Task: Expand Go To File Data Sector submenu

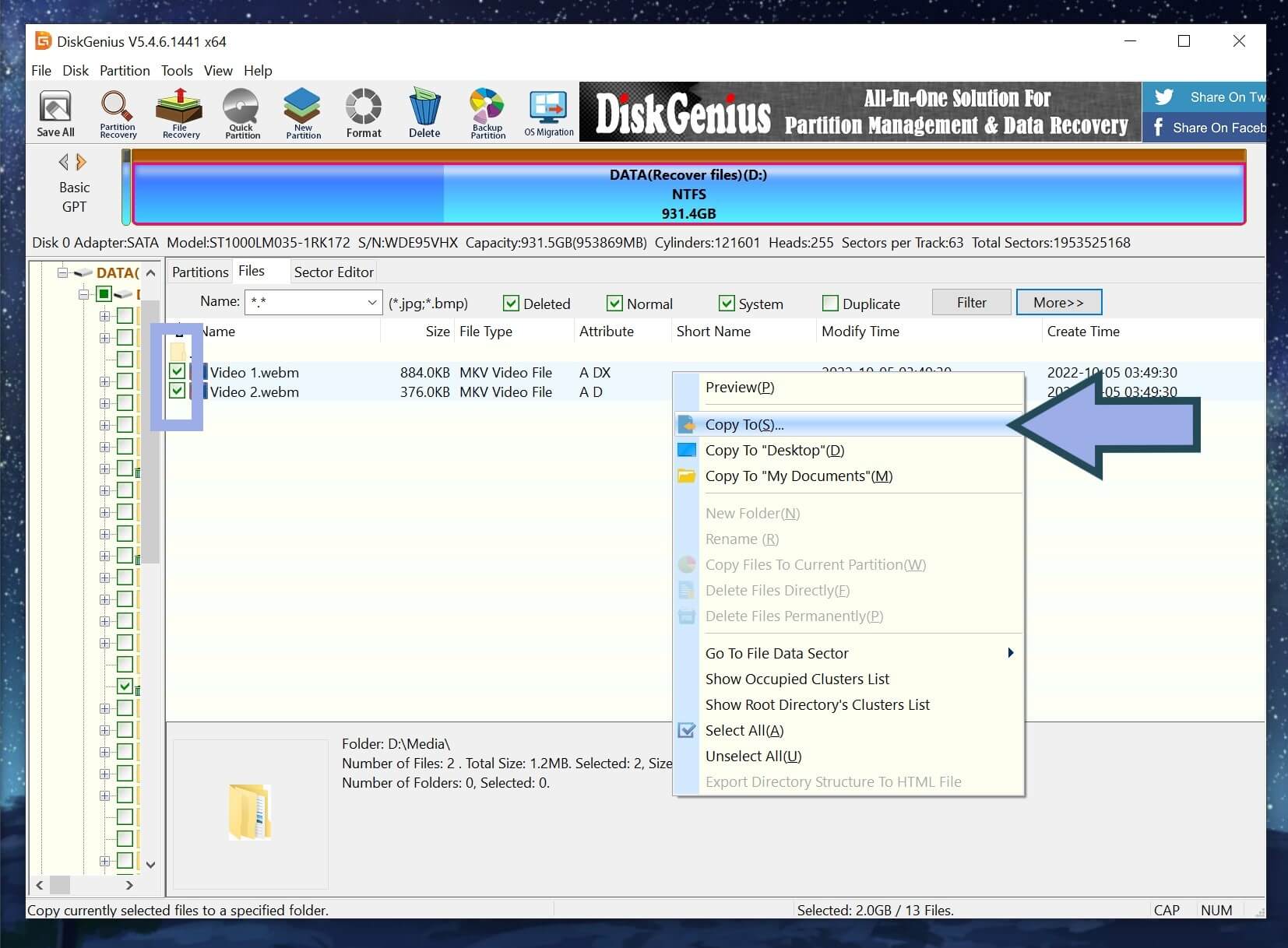Action: pos(1010,652)
